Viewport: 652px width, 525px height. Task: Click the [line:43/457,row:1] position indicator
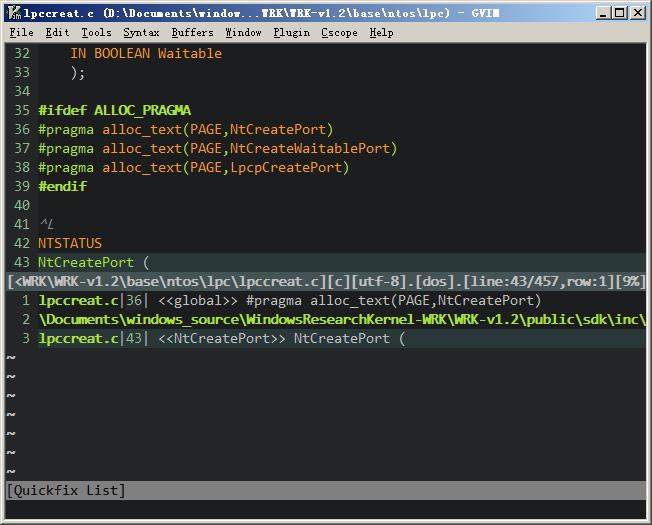[538, 281]
